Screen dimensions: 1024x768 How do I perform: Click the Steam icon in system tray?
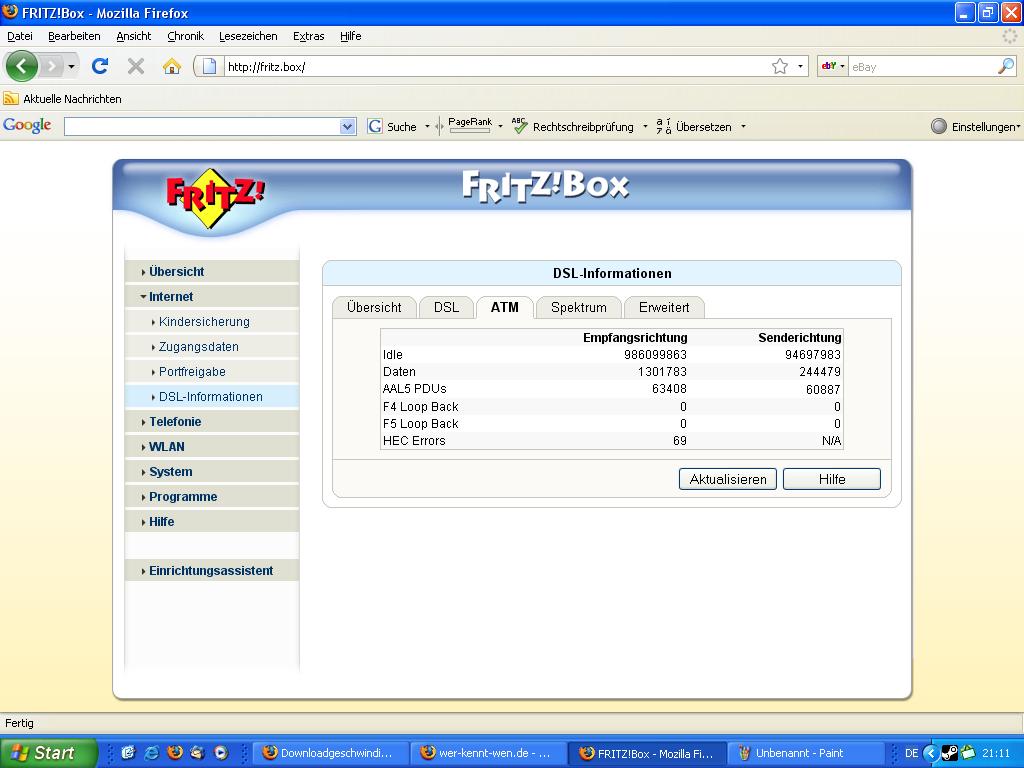click(x=950, y=753)
